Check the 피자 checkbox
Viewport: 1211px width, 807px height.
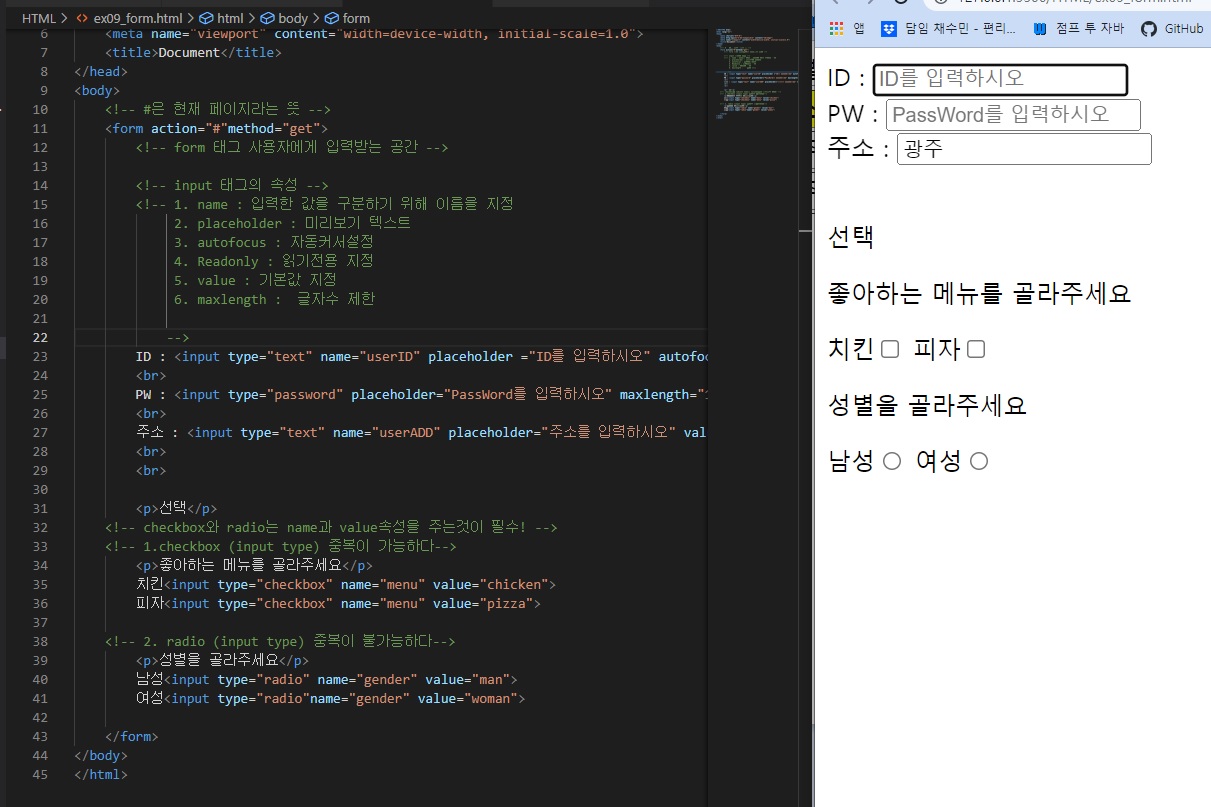coord(976,349)
